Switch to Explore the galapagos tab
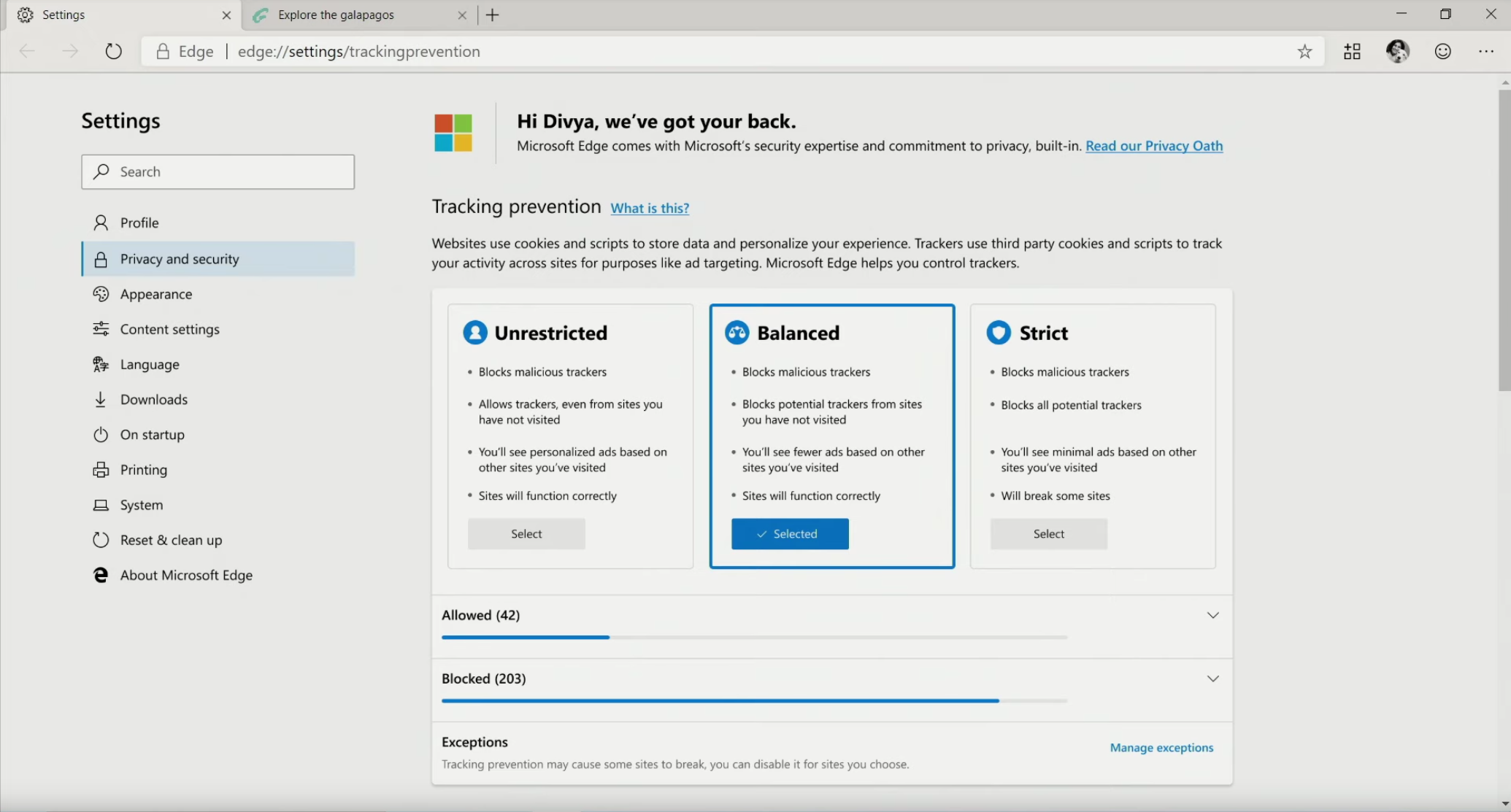Viewport: 1511px width, 812px height. pos(336,15)
